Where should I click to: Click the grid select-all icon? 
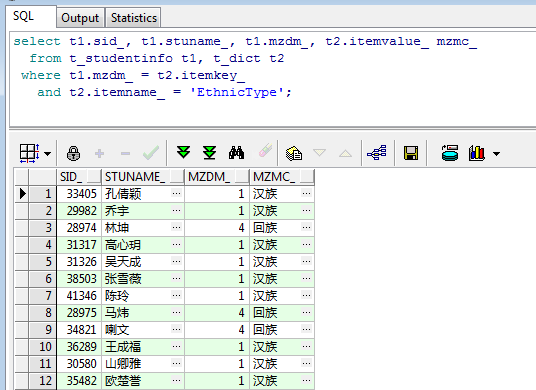coord(29,153)
